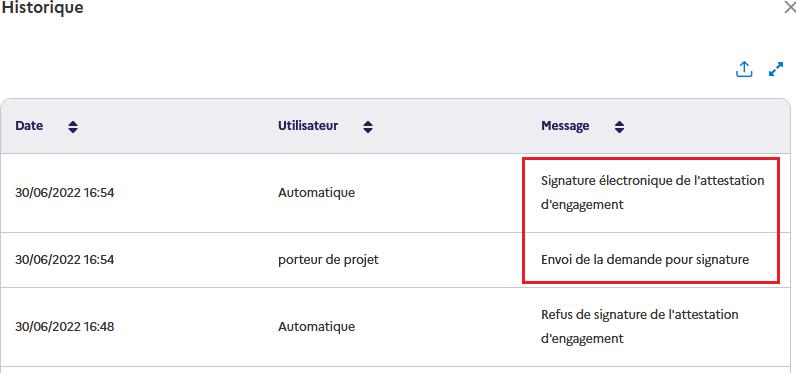Click the table header row background
The image size is (796, 373).
[x=396, y=126]
